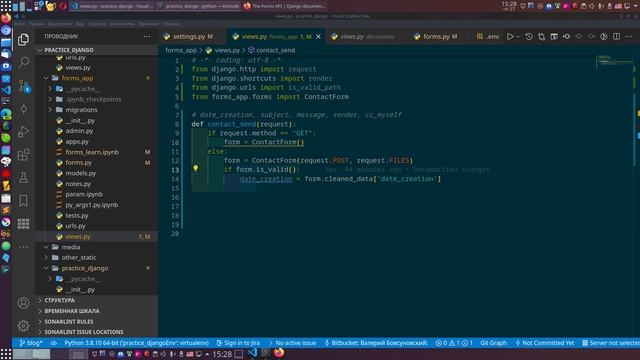Image resolution: width=640 pixels, height=360 pixels.
Task: Open the Manage gear menu
Action: click(23, 326)
